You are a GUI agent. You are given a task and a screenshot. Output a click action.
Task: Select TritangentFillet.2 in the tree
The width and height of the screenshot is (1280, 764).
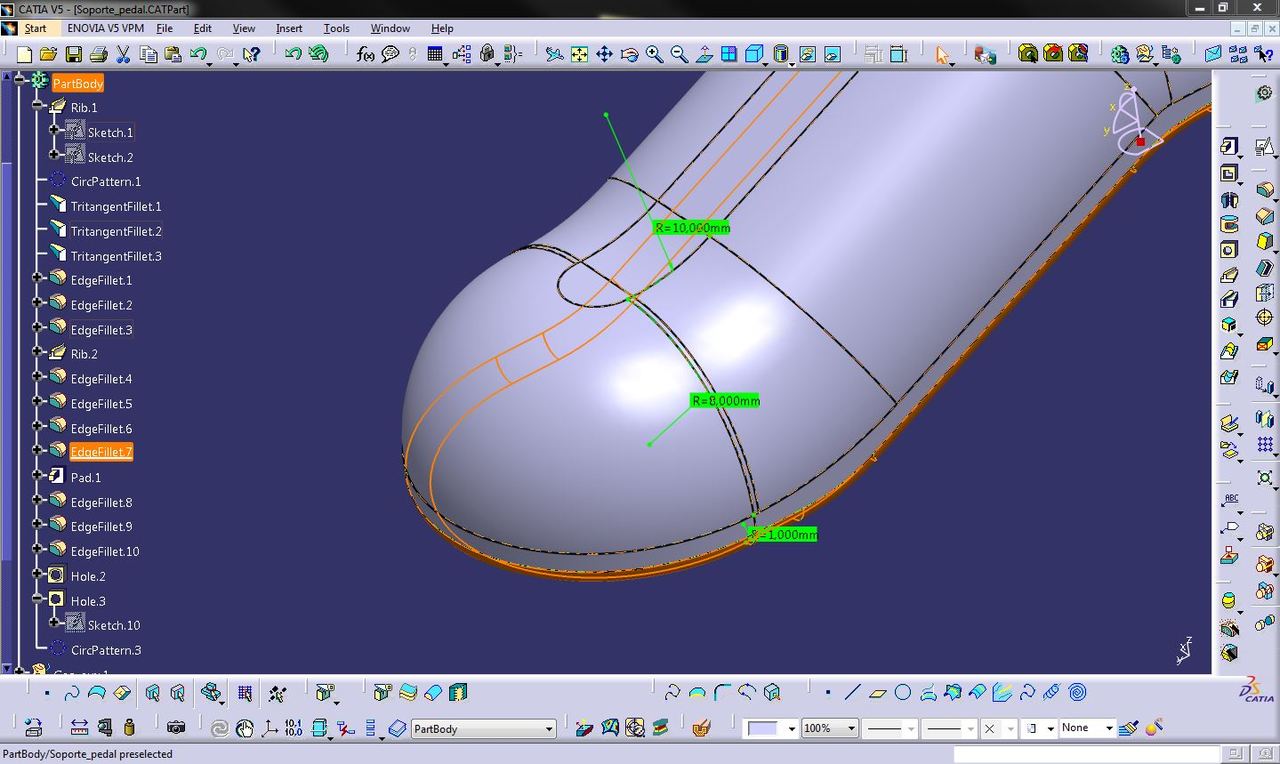(x=116, y=231)
